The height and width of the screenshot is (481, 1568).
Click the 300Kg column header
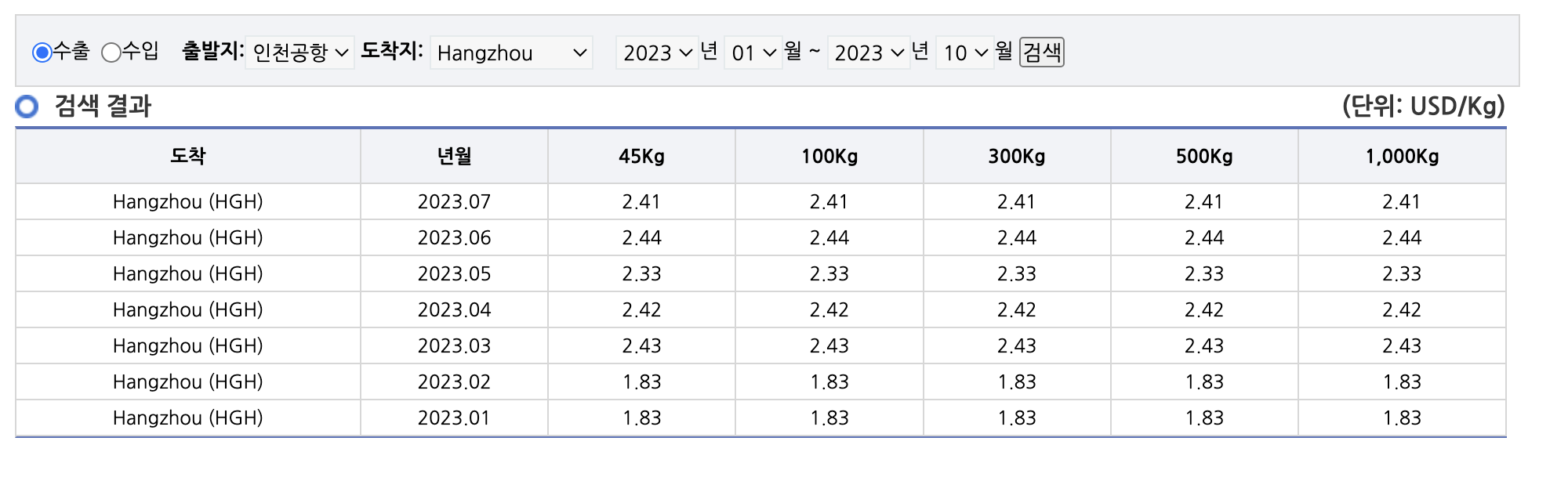click(x=1017, y=156)
